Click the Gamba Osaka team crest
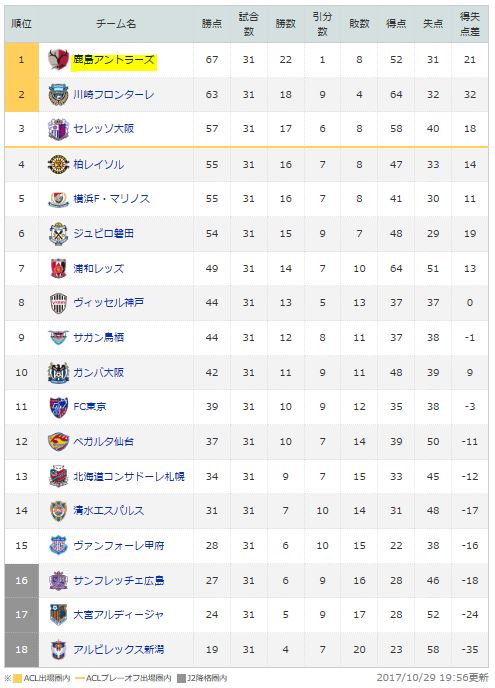This screenshot has height=688, width=495. pos(58,373)
